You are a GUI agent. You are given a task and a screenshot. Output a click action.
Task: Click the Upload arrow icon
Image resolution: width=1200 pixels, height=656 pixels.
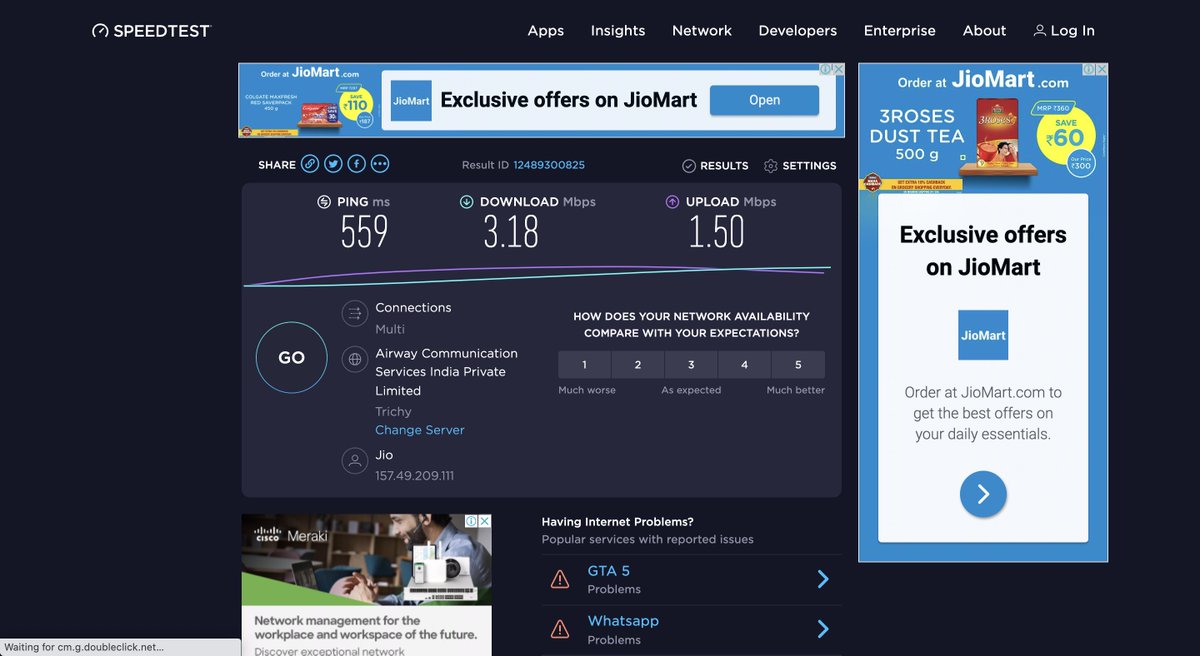pyautogui.click(x=672, y=202)
